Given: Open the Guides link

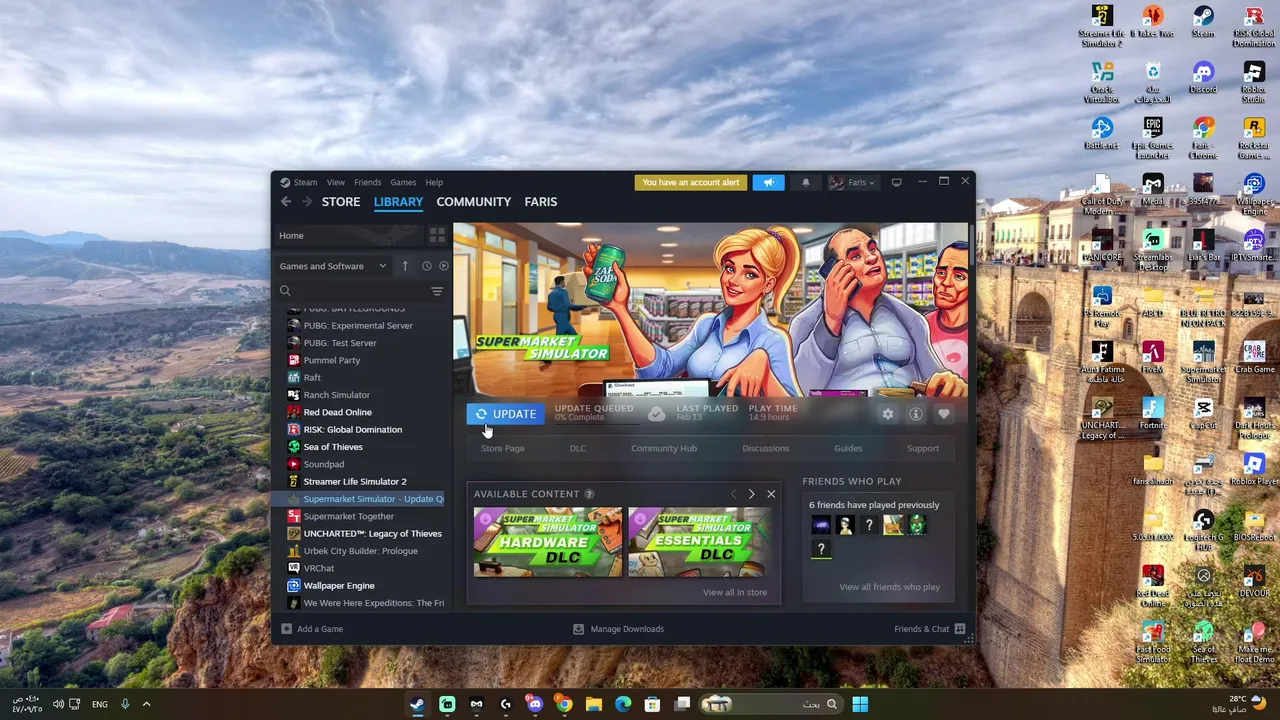Looking at the screenshot, I should tap(848, 448).
